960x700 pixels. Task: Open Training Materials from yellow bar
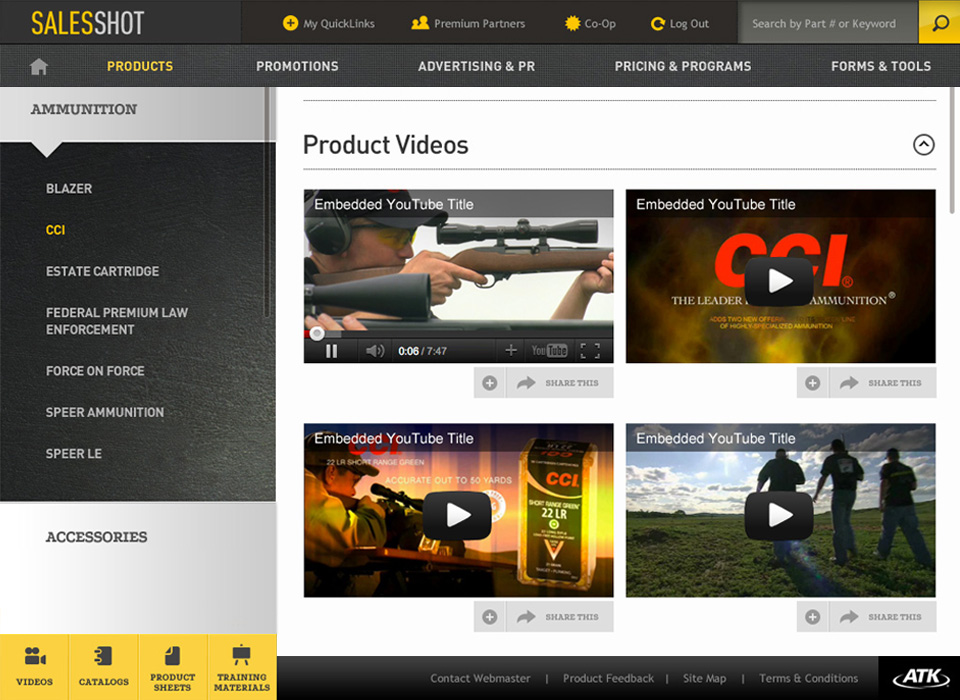pyautogui.click(x=242, y=667)
